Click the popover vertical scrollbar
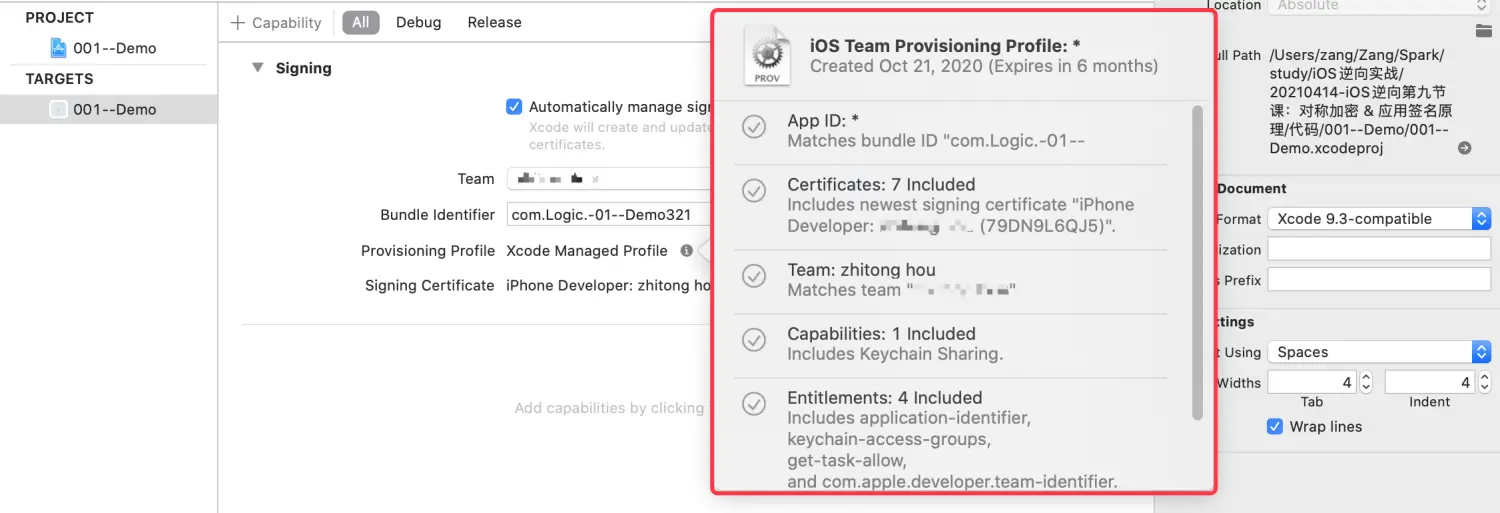The width and height of the screenshot is (1500, 513). 1198,263
